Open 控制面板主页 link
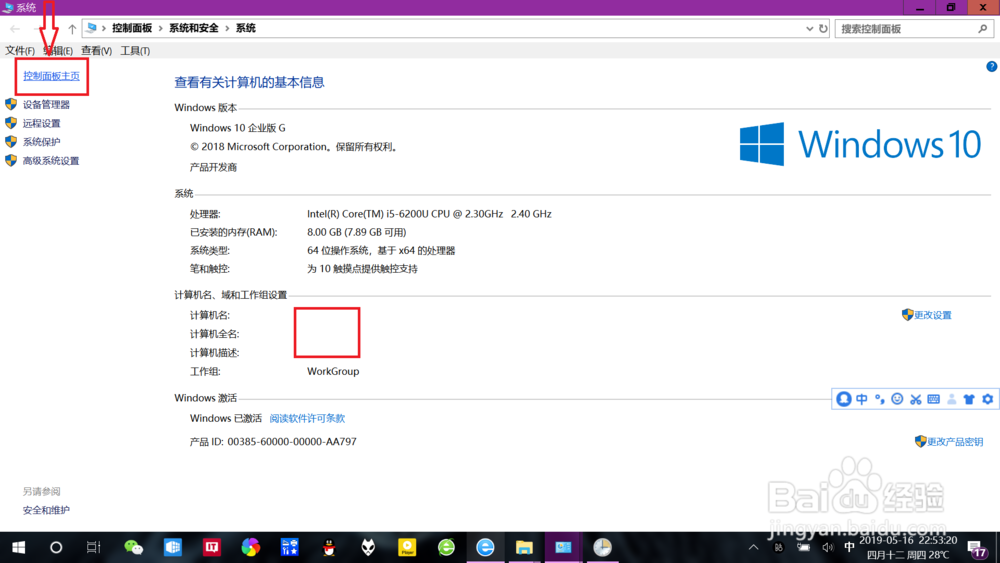This screenshot has height=563, width=1000. tap(52, 76)
